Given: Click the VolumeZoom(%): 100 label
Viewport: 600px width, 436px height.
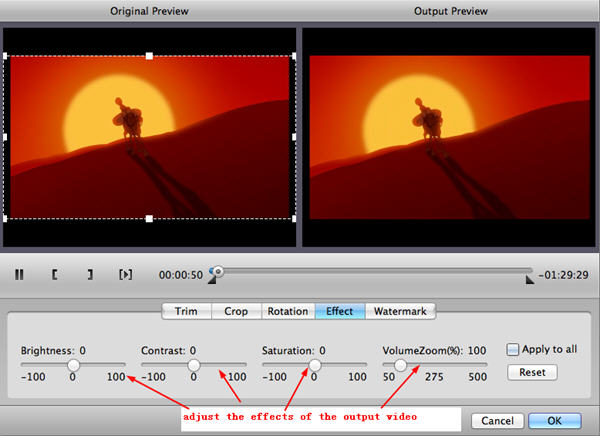Looking at the screenshot, I should (434, 351).
